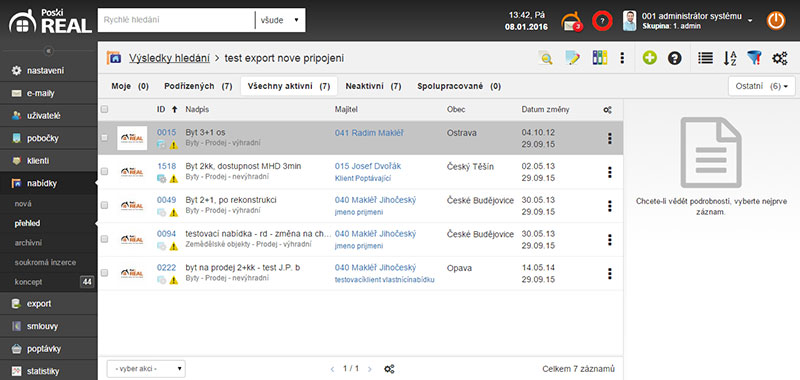Open row actions menu for offer 0094
Screen dimensions: 800x380
pyautogui.click(x=609, y=240)
